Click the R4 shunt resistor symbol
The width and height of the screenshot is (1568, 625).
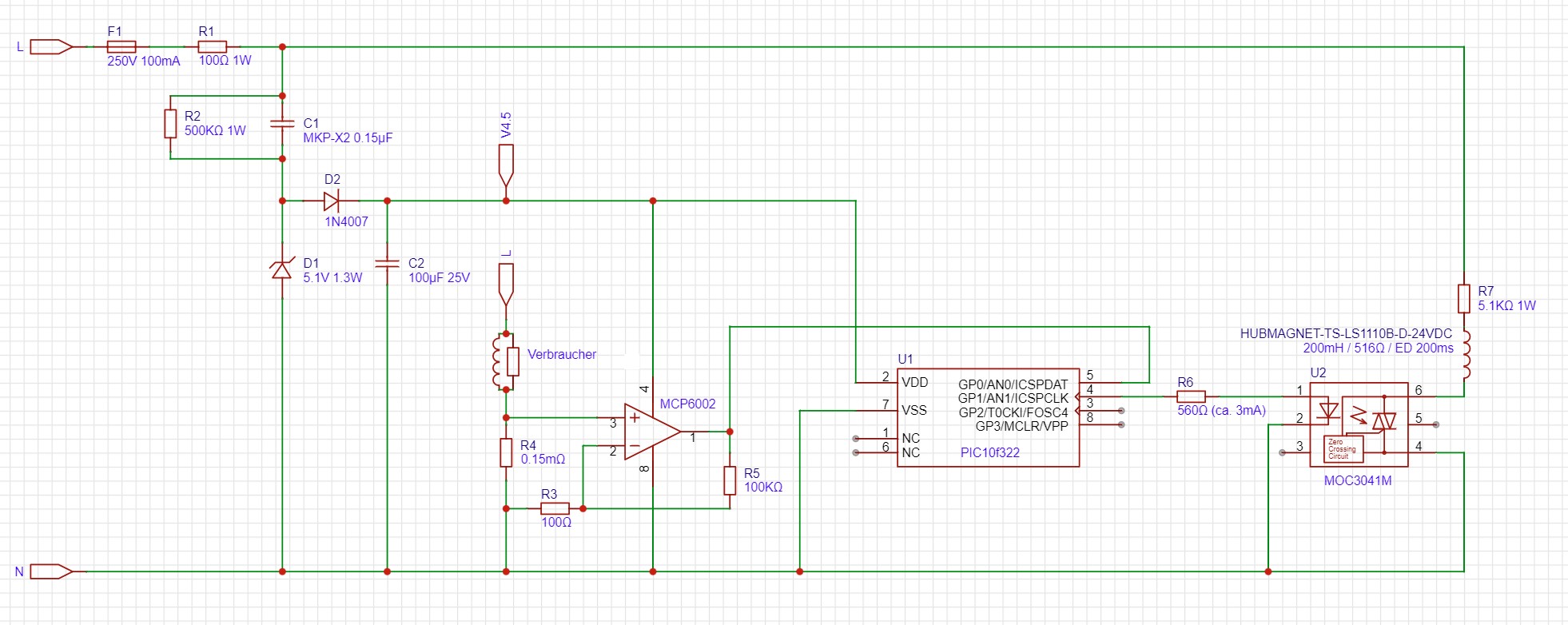pos(506,452)
